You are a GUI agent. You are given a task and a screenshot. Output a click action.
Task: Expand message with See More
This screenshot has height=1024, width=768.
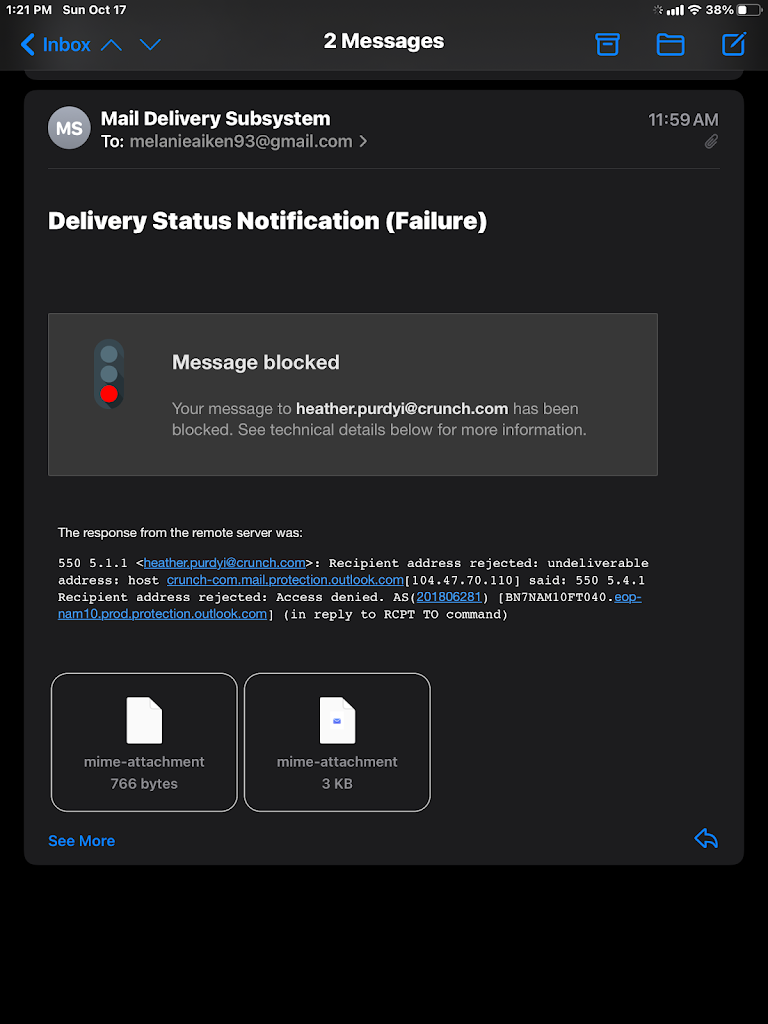coord(81,841)
